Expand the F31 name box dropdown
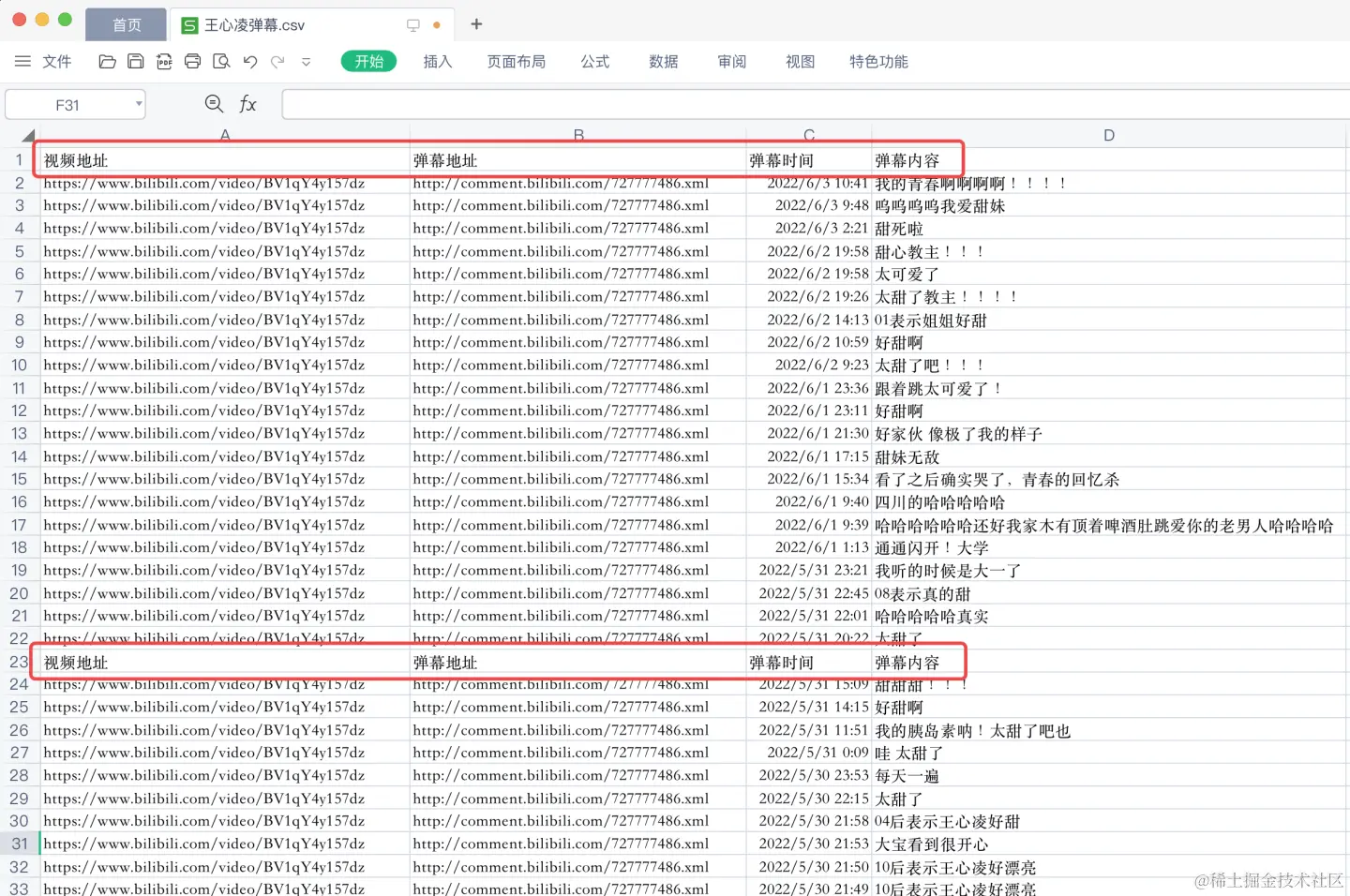Screen dimensions: 1350x896 click(139, 104)
